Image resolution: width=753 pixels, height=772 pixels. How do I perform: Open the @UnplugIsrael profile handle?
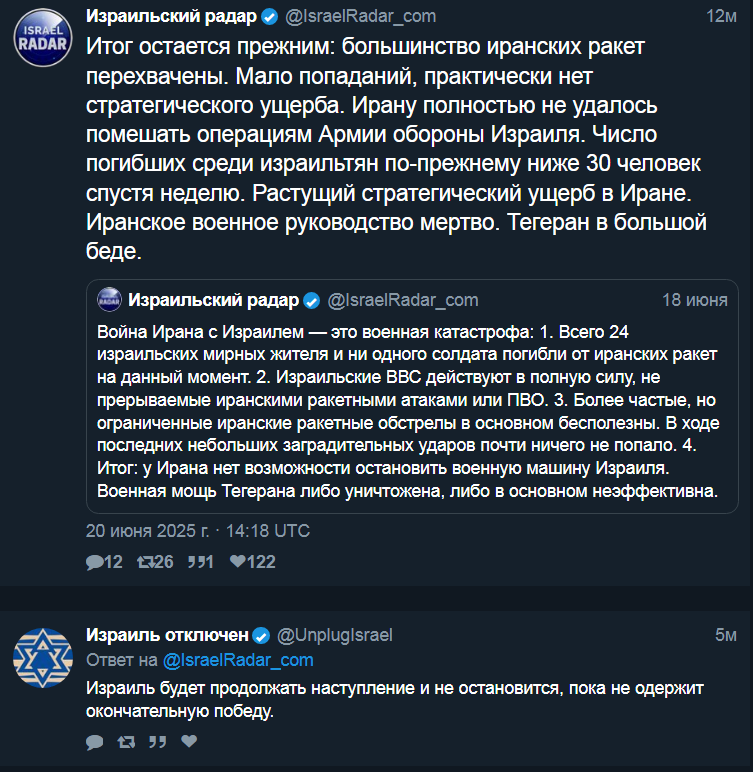click(335, 635)
